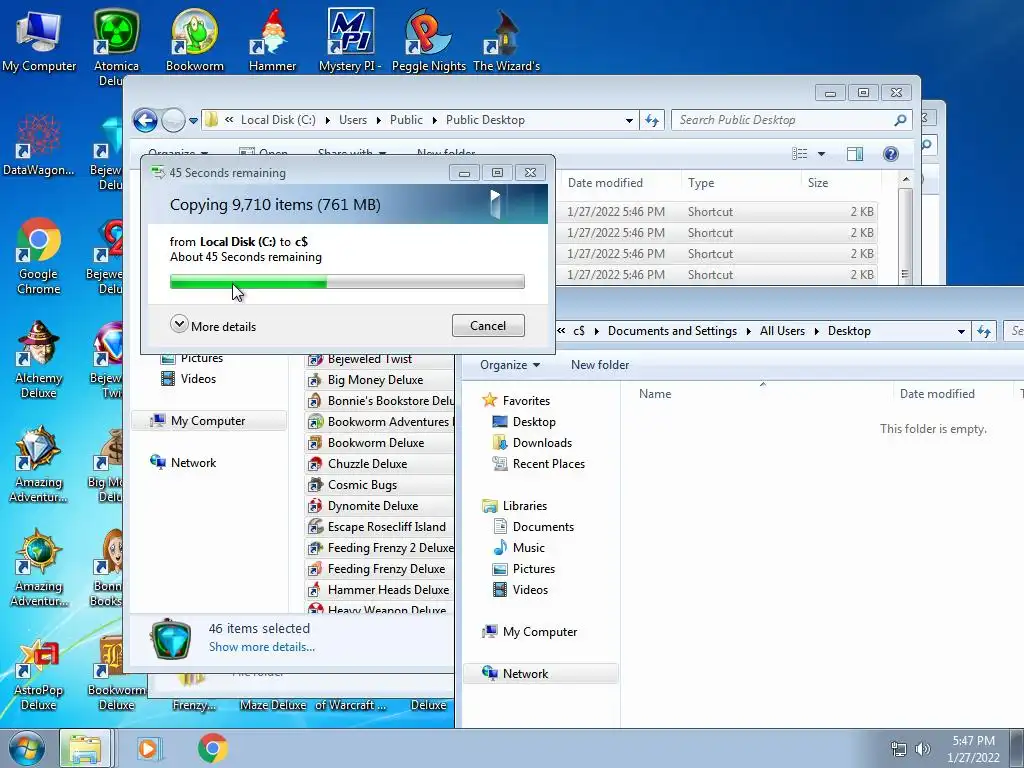
Task: Open the change view options dropdown arrow
Action: 822,154
